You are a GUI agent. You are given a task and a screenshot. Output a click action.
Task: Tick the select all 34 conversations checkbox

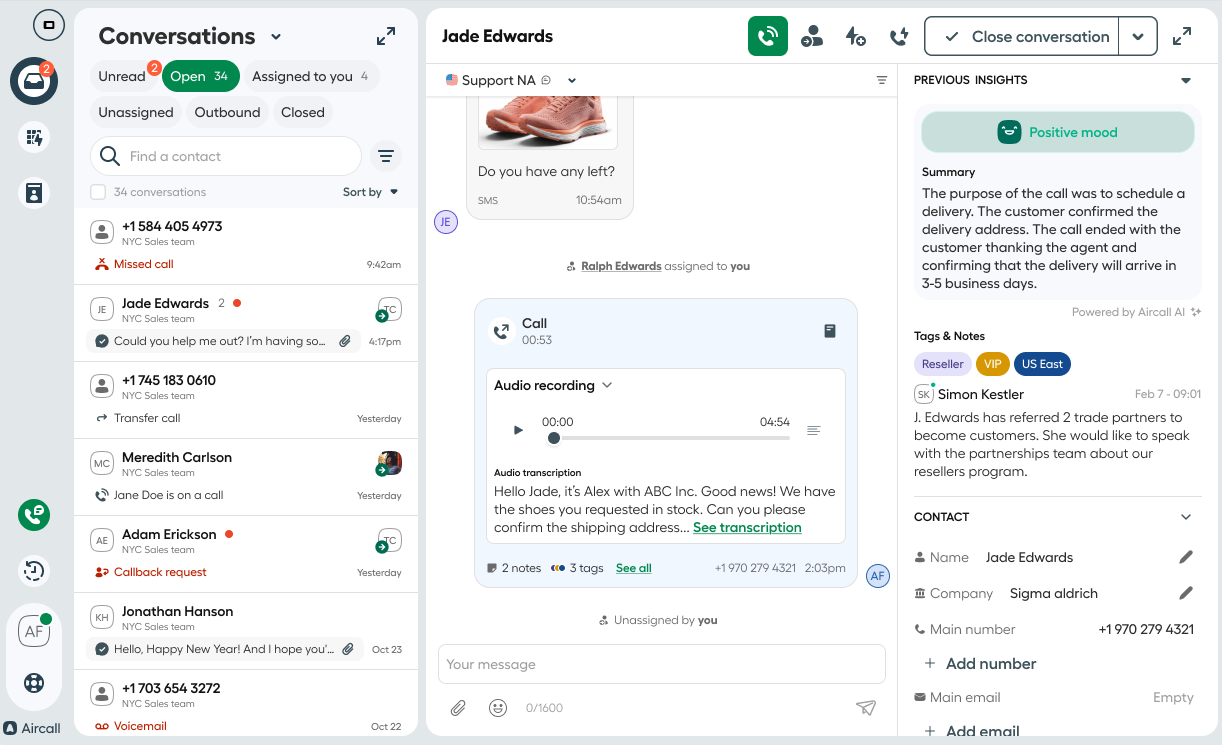(98, 192)
